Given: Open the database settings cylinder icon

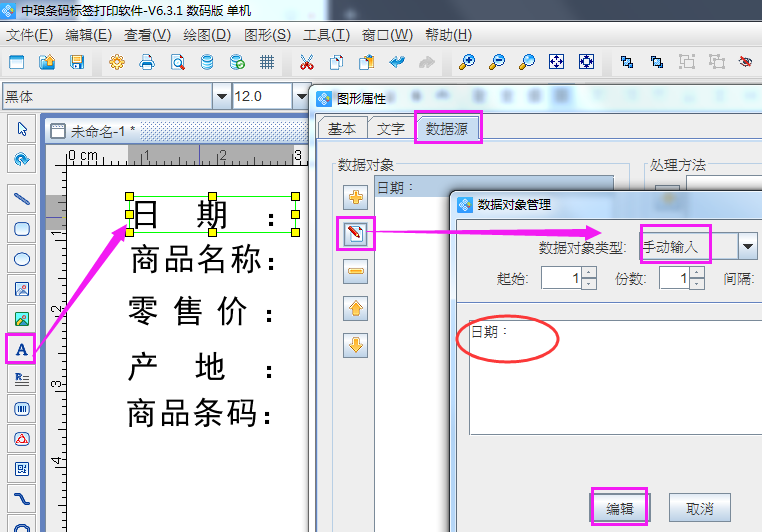Looking at the screenshot, I should [x=207, y=62].
